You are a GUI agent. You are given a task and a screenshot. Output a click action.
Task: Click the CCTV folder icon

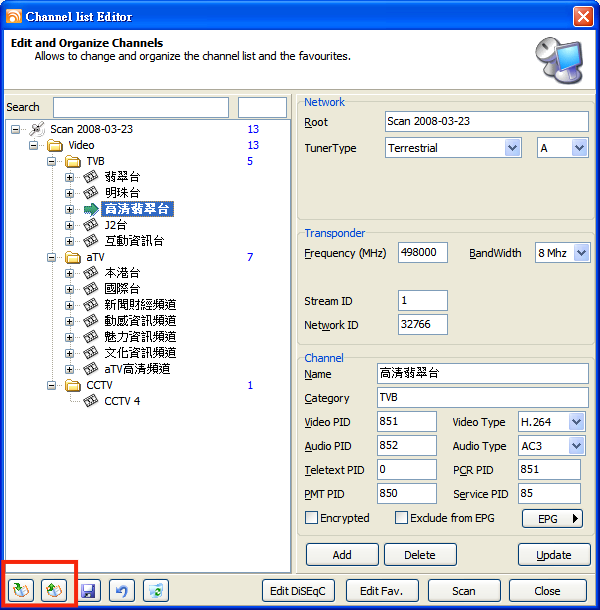click(x=73, y=386)
